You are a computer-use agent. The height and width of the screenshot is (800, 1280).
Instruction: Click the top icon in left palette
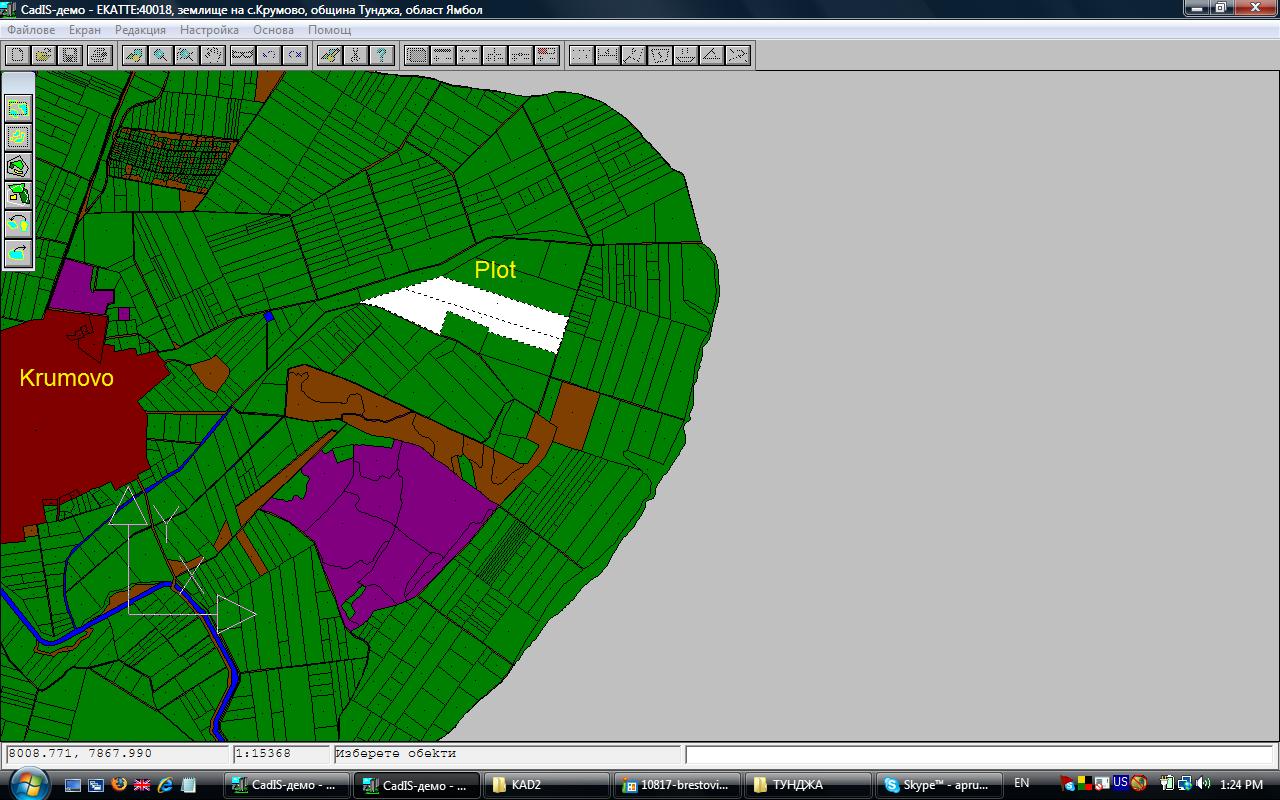tap(18, 108)
